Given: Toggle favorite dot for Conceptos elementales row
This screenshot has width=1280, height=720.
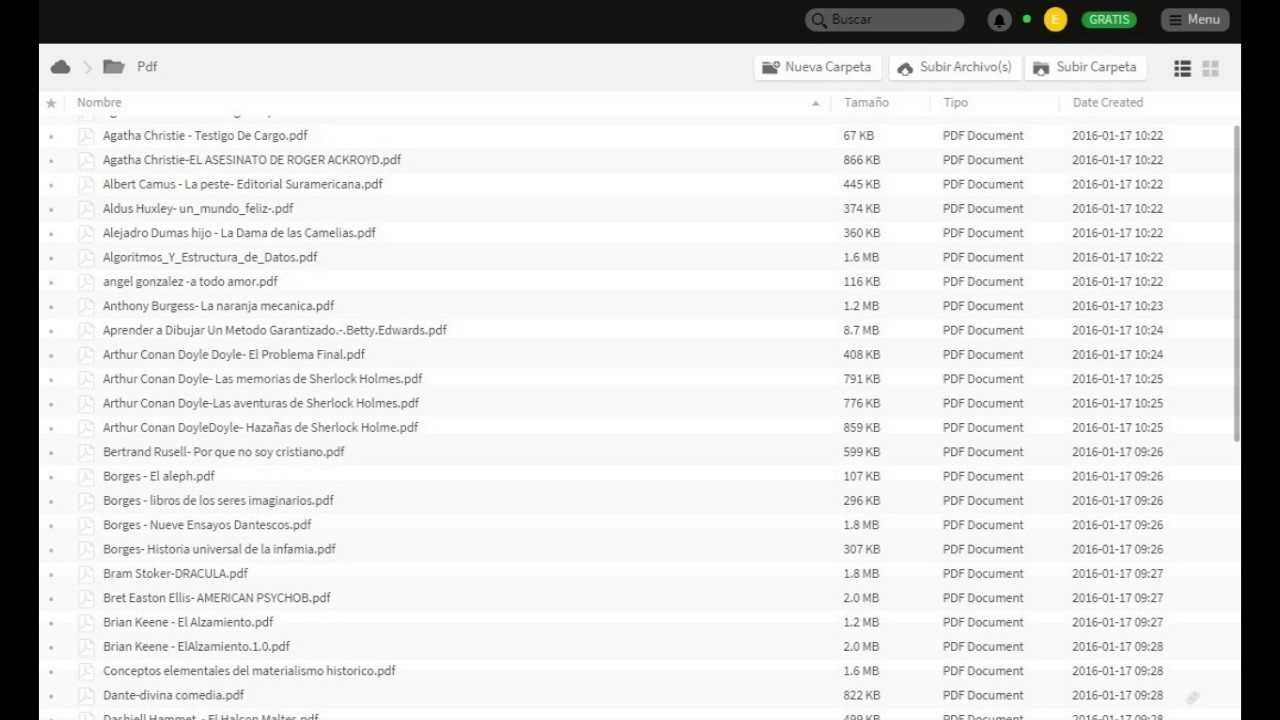Looking at the screenshot, I should click(51, 672).
